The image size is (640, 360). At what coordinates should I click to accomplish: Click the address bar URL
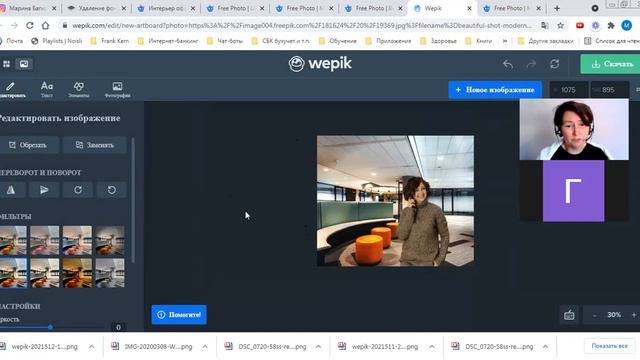pyautogui.click(x=302, y=25)
